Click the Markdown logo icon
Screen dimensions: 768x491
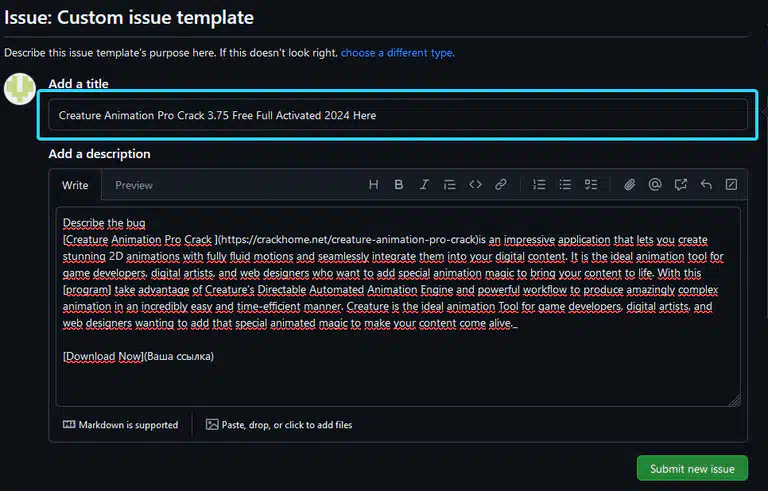[x=69, y=424]
